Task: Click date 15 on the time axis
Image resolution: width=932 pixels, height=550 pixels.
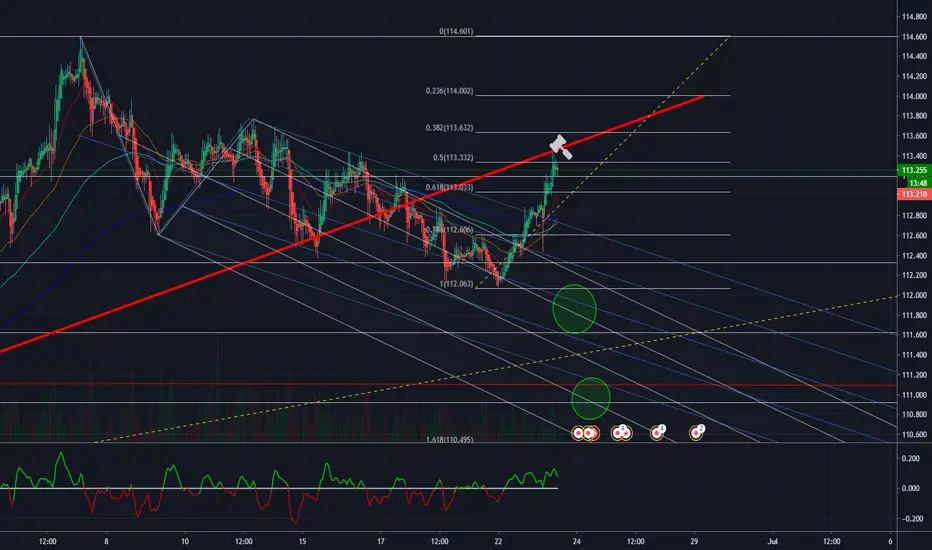Action: pyautogui.click(x=303, y=541)
